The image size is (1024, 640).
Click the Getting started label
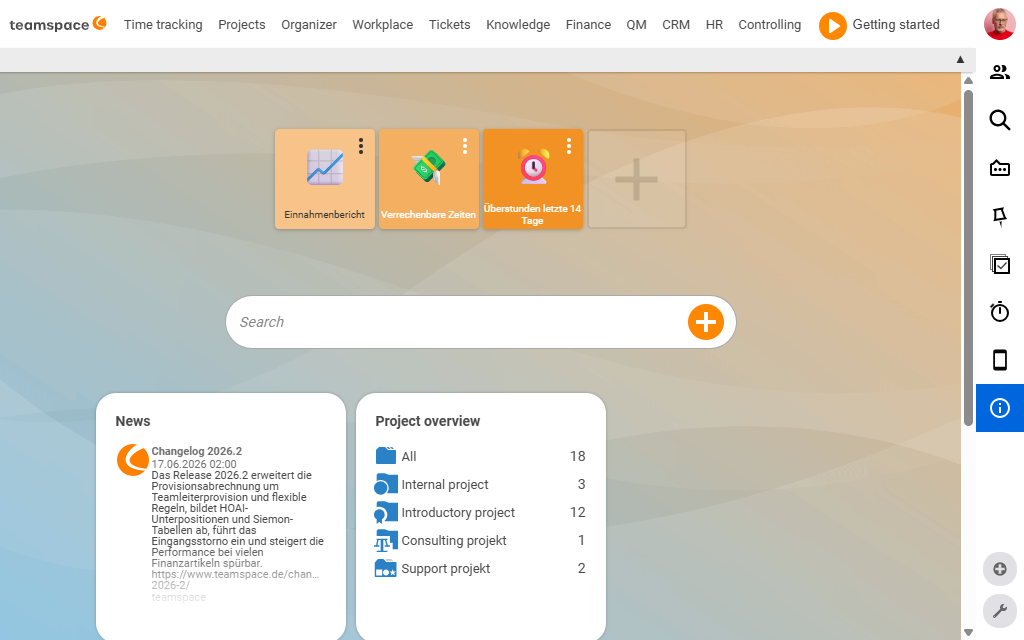coord(896,25)
